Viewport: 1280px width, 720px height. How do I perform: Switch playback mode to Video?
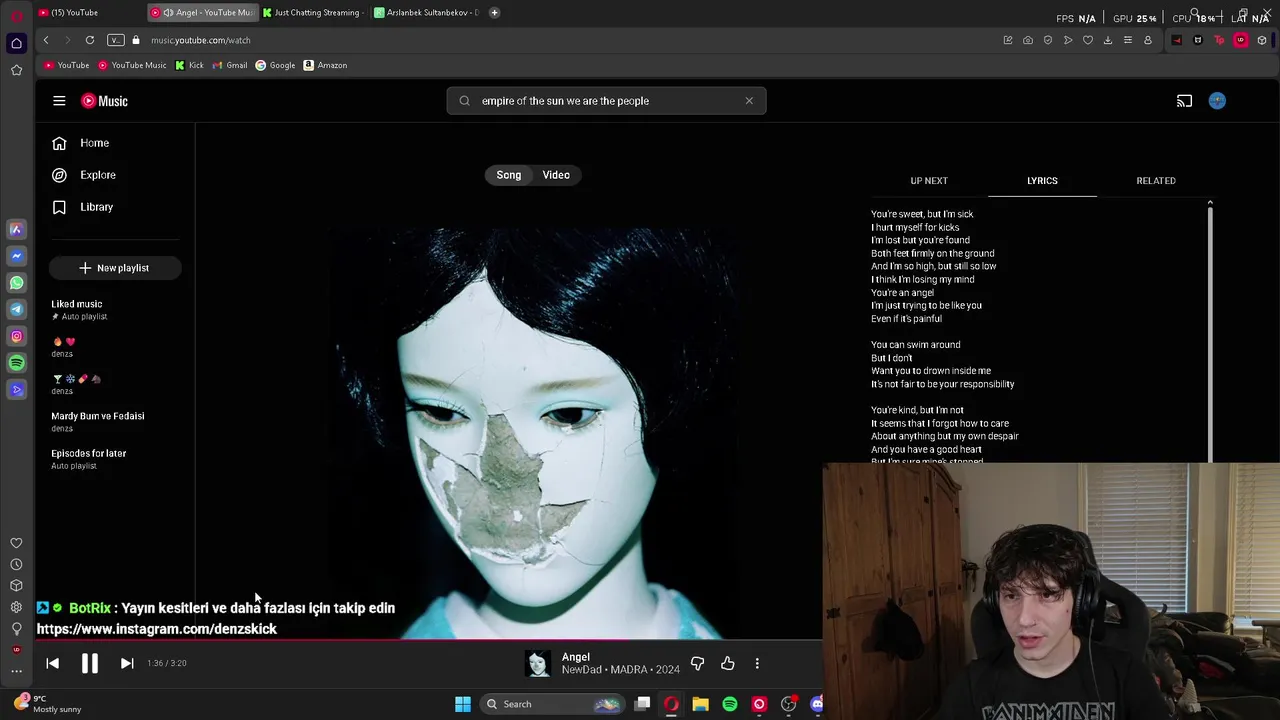(x=556, y=175)
